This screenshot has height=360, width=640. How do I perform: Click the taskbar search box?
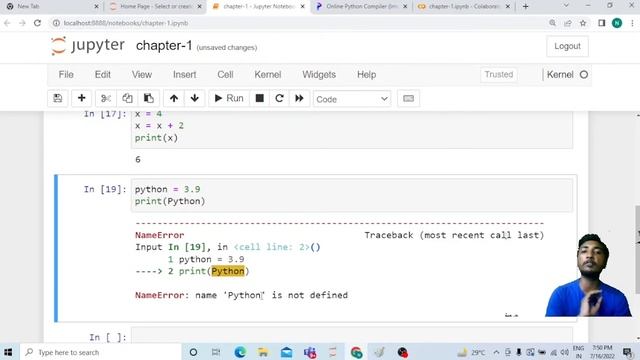tap(100, 352)
